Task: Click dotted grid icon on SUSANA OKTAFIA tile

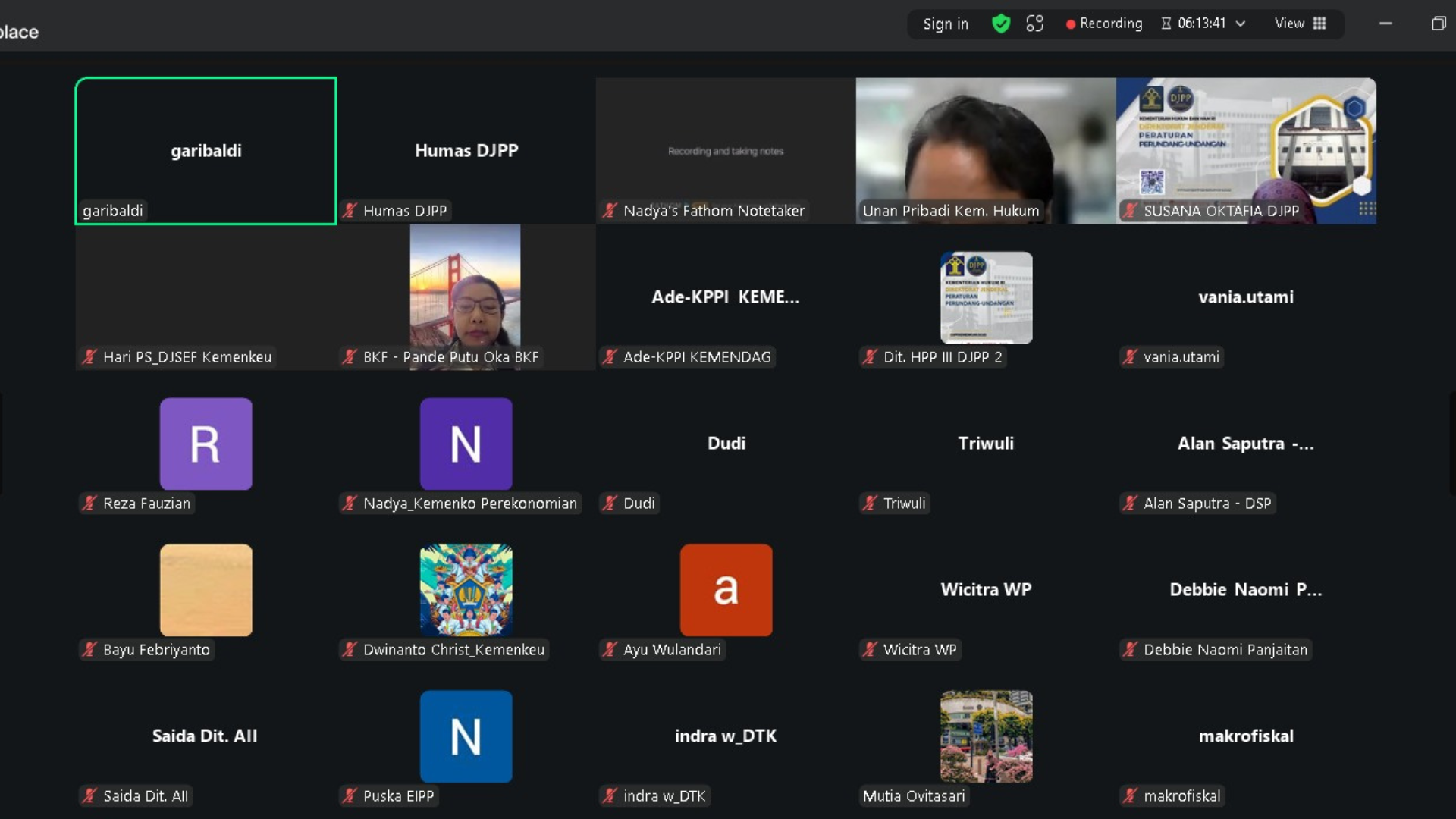Action: pyautogui.click(x=1367, y=209)
